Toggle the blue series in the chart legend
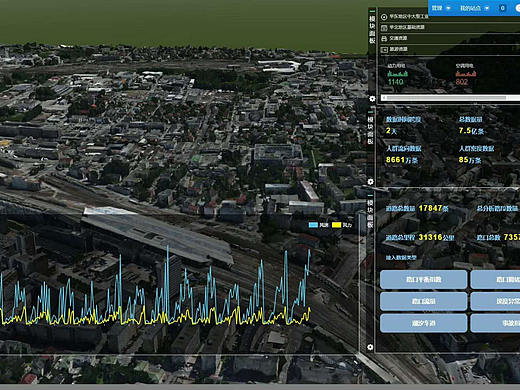Viewport: 520px width, 390px height. point(318,225)
